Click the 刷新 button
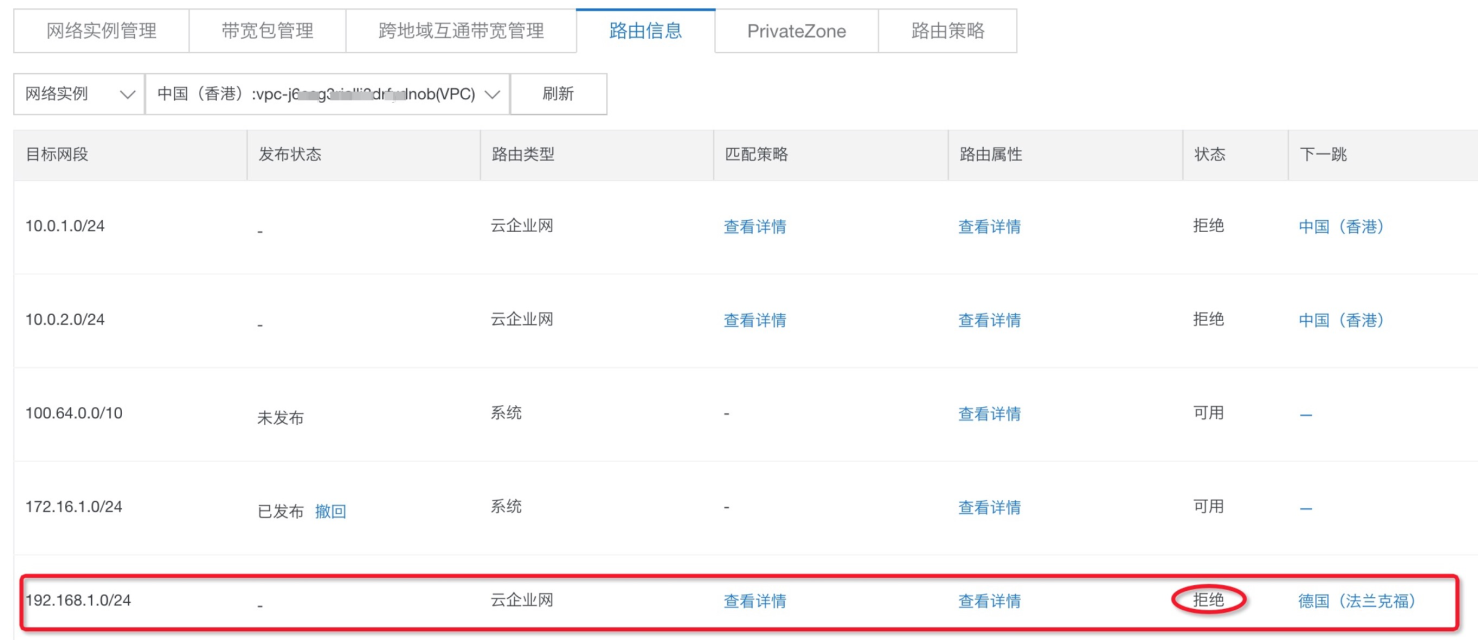 [x=558, y=94]
